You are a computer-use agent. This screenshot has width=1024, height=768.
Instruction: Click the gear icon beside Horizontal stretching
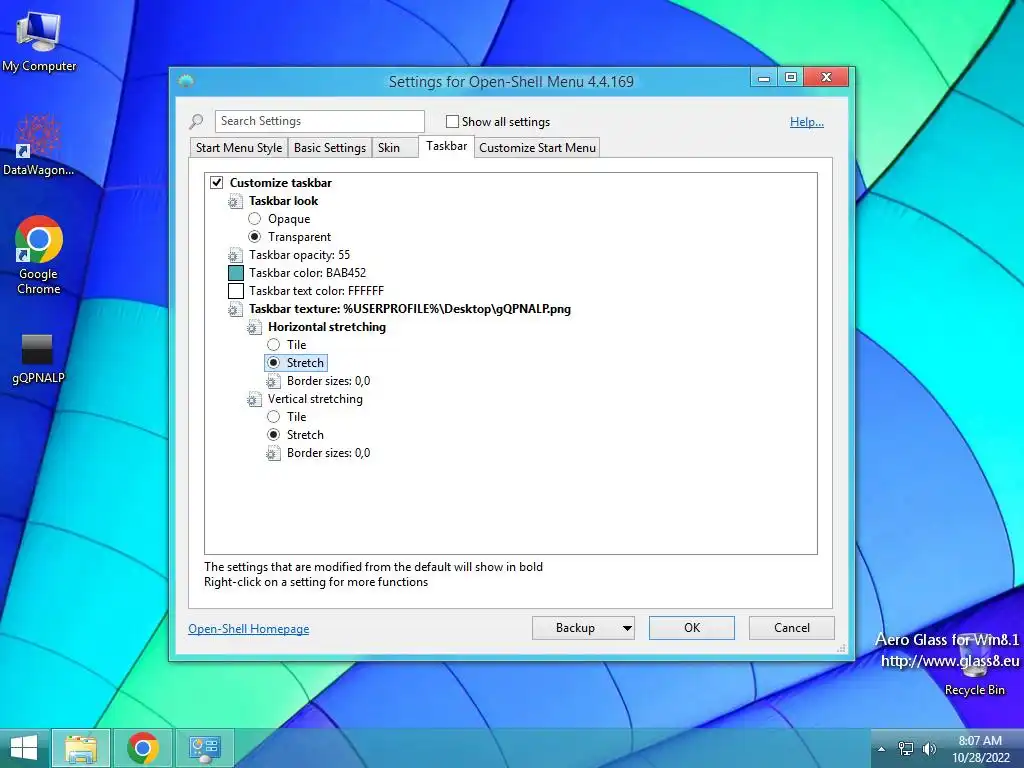click(x=254, y=327)
